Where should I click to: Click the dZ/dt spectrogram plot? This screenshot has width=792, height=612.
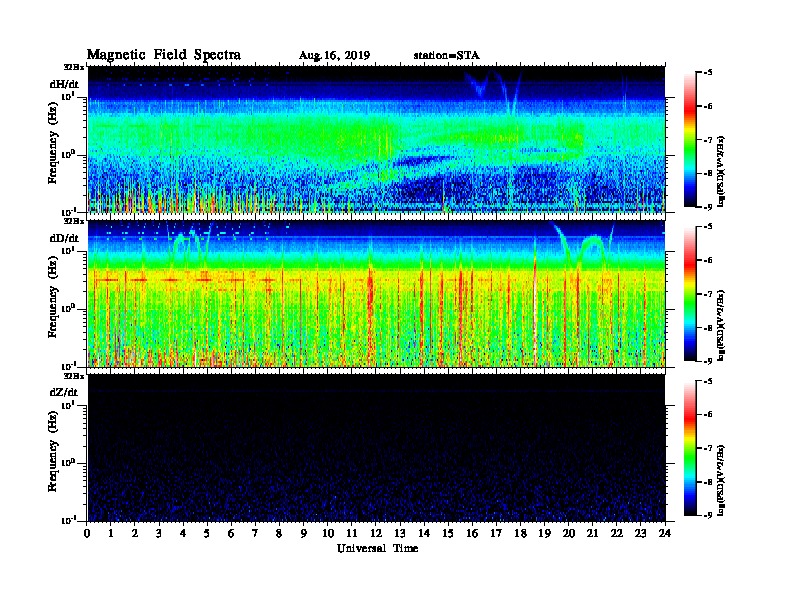click(x=376, y=448)
